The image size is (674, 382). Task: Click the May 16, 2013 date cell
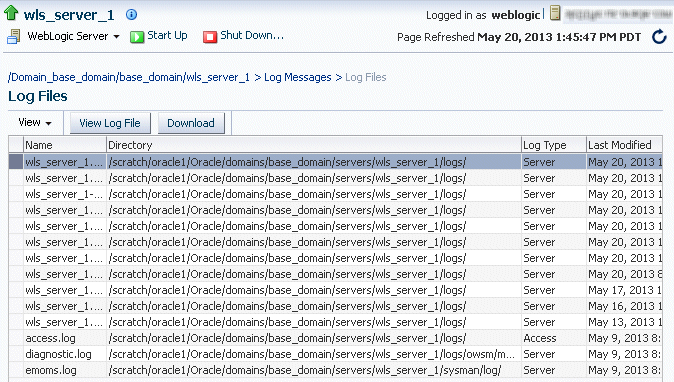[x=625, y=306]
